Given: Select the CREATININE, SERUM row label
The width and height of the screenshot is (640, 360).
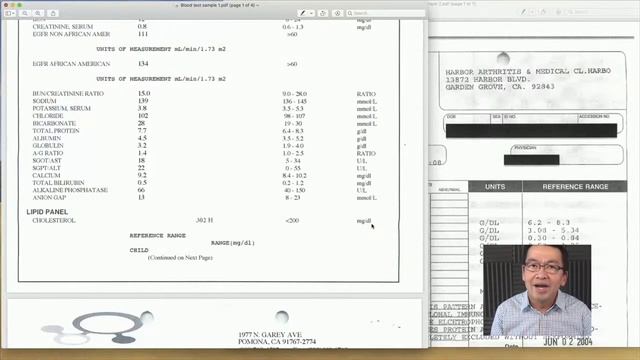Looking at the screenshot, I should 62,27.
